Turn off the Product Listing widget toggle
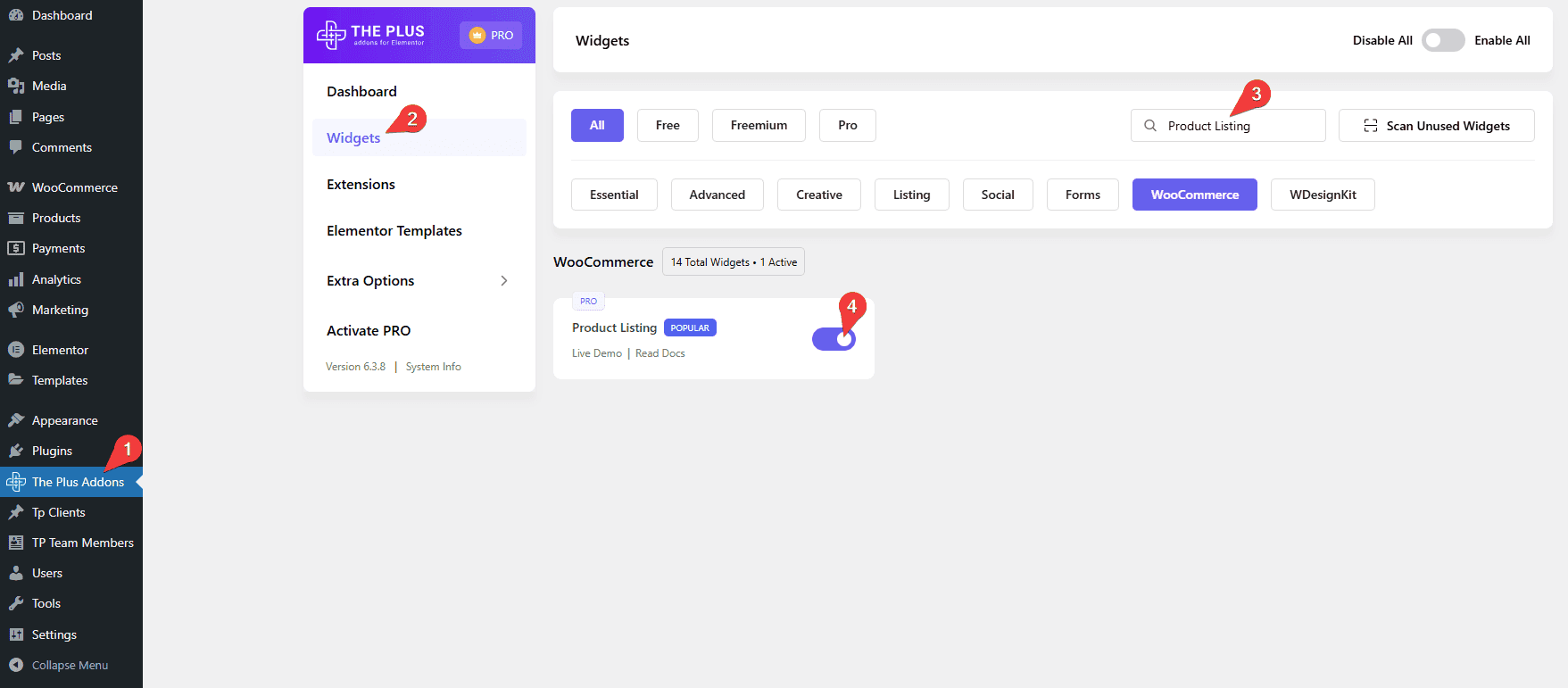The height and width of the screenshot is (688, 1568). pyautogui.click(x=834, y=339)
